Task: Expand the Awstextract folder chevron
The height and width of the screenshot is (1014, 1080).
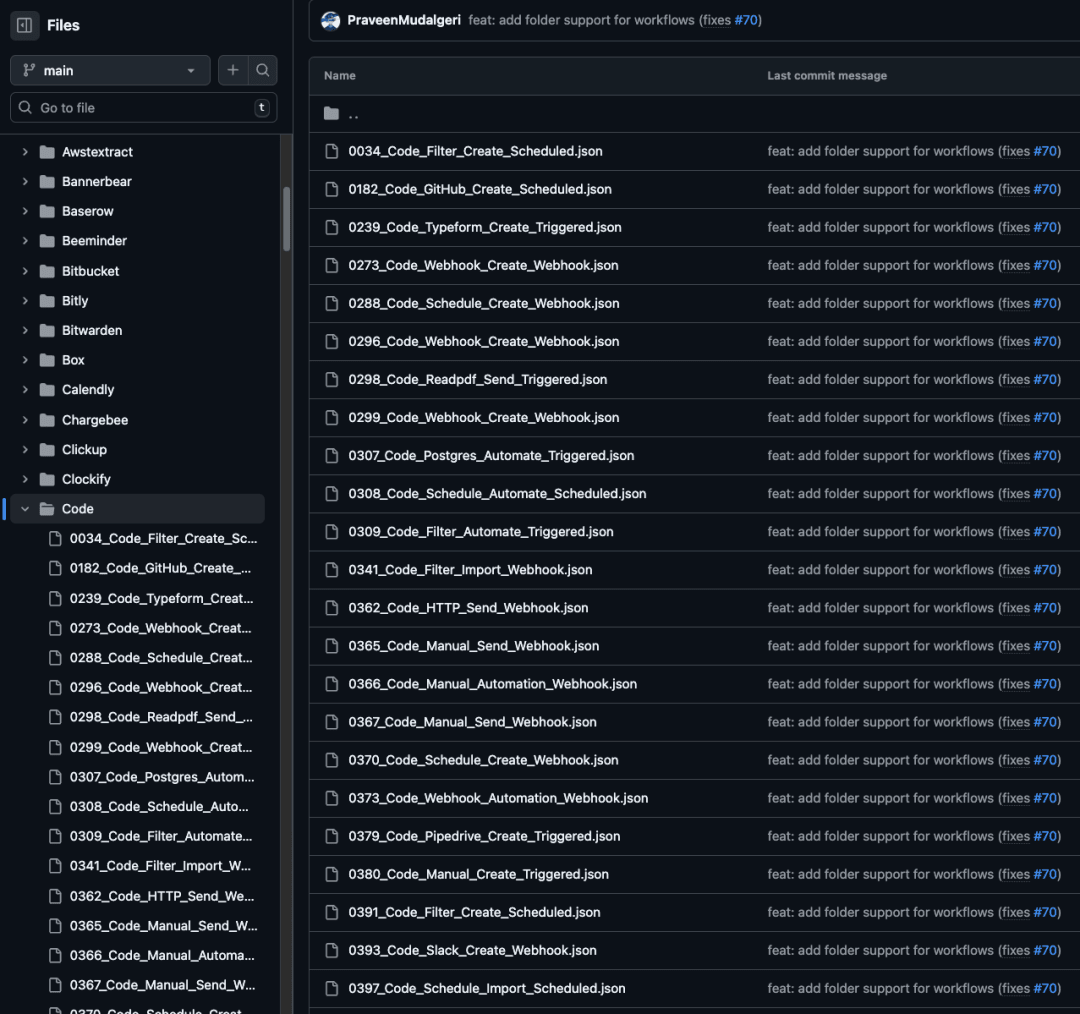Action: point(25,152)
